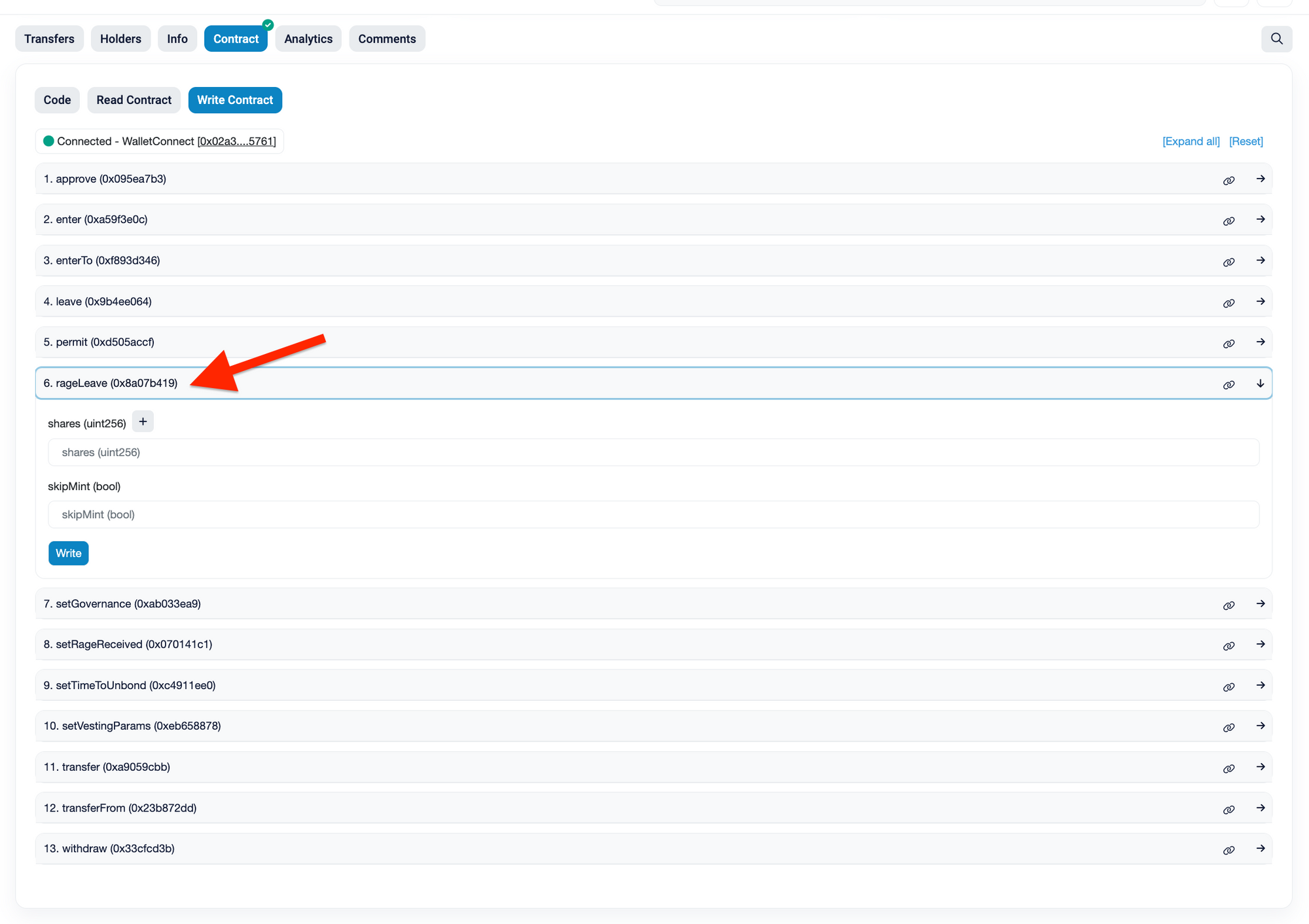Viewport: 1309px width, 924px height.
Task: Copy permalink icon for setGovernance function
Action: click(1228, 605)
